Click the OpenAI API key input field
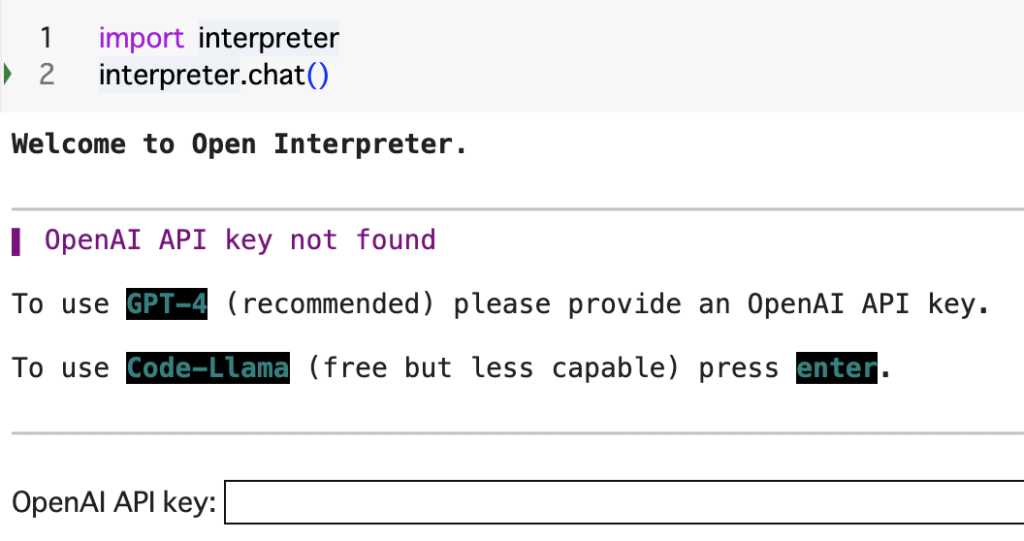The height and width of the screenshot is (541, 1024). point(624,502)
